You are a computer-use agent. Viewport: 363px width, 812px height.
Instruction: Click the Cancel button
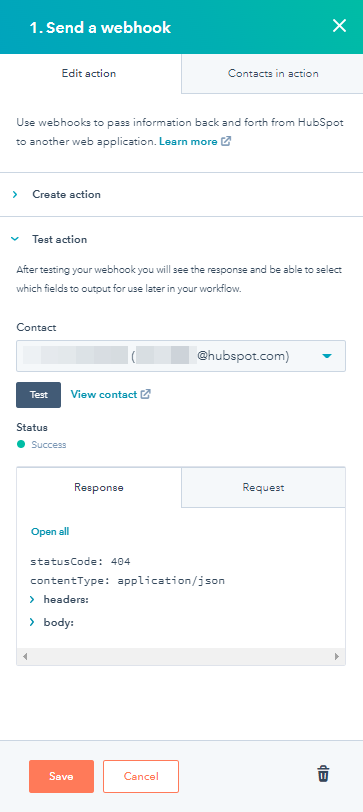coord(141,776)
